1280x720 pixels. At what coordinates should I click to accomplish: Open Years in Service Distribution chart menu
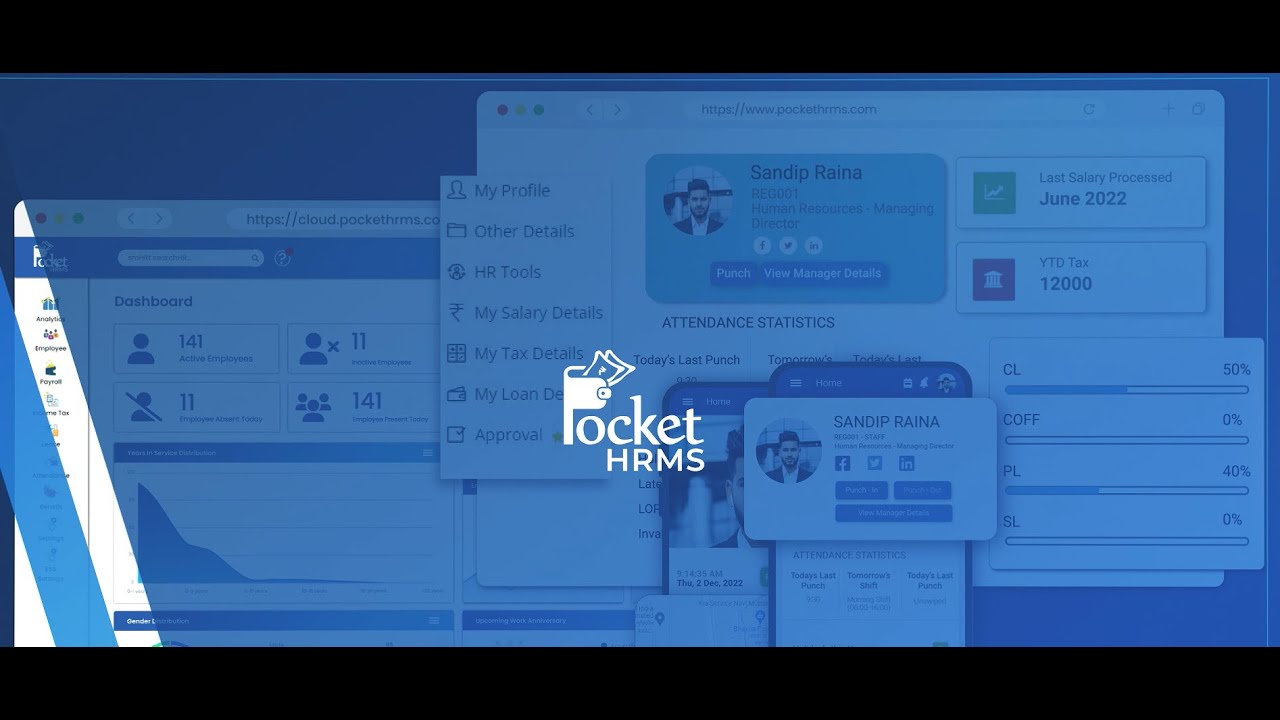click(x=428, y=453)
